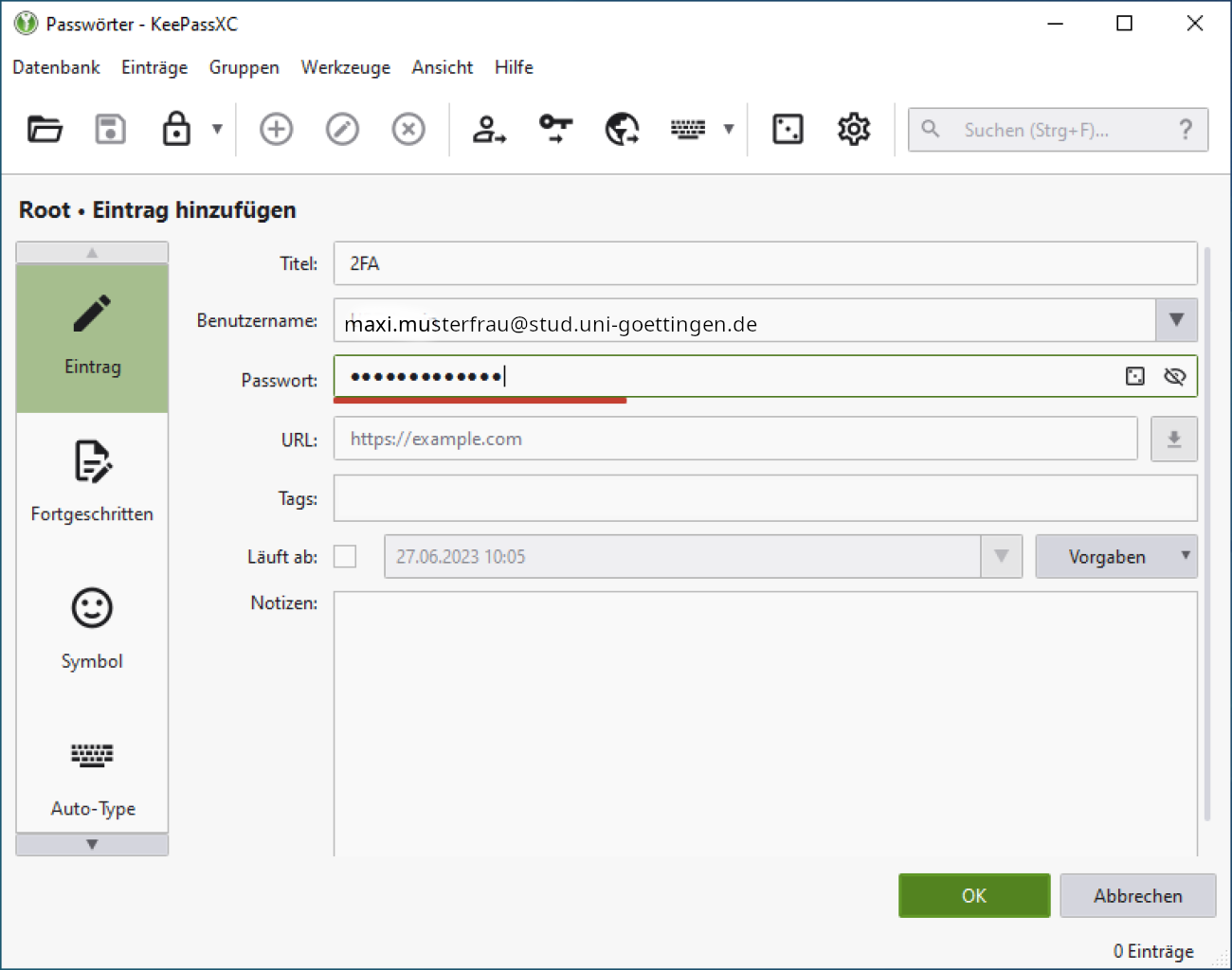
Task: Copy username with person-arrow icon
Action: click(x=489, y=129)
